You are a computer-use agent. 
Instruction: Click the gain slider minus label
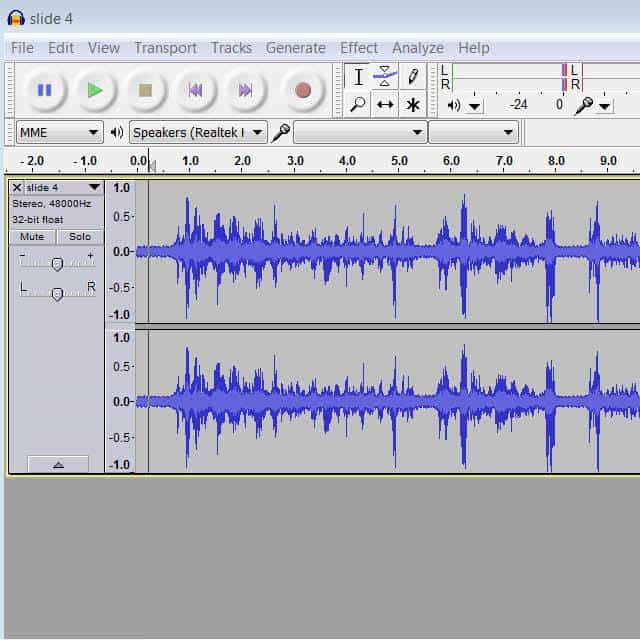(22, 256)
